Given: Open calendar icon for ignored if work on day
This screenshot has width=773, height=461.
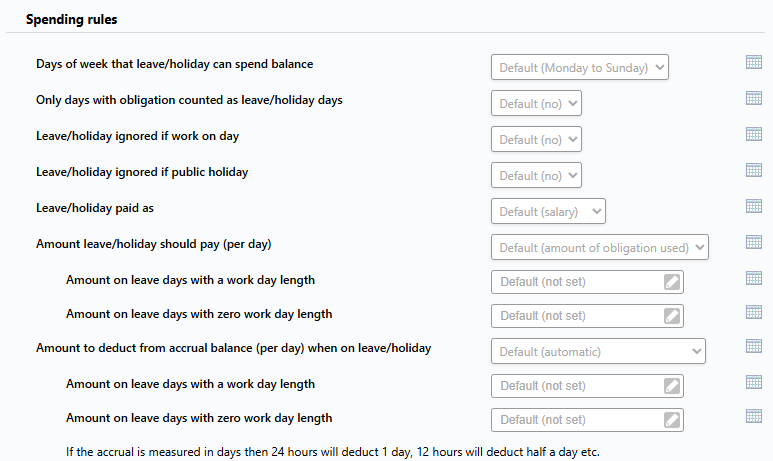Looking at the screenshot, I should click(x=754, y=134).
